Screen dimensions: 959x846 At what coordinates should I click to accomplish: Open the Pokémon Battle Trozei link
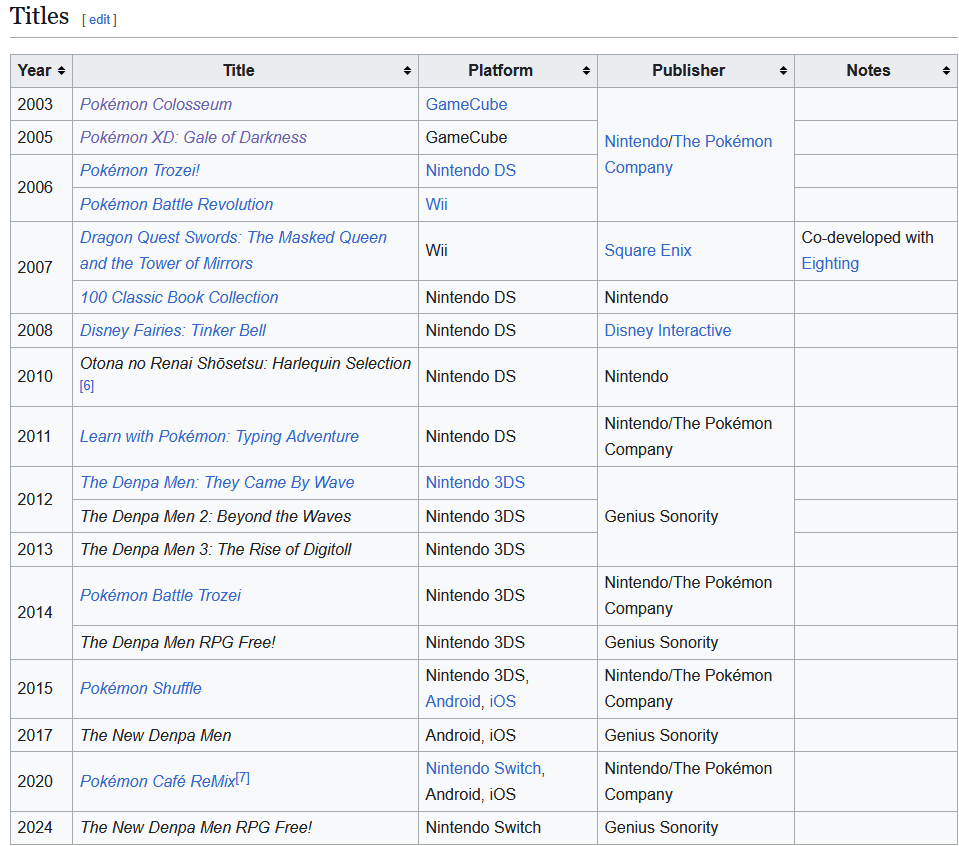[161, 596]
